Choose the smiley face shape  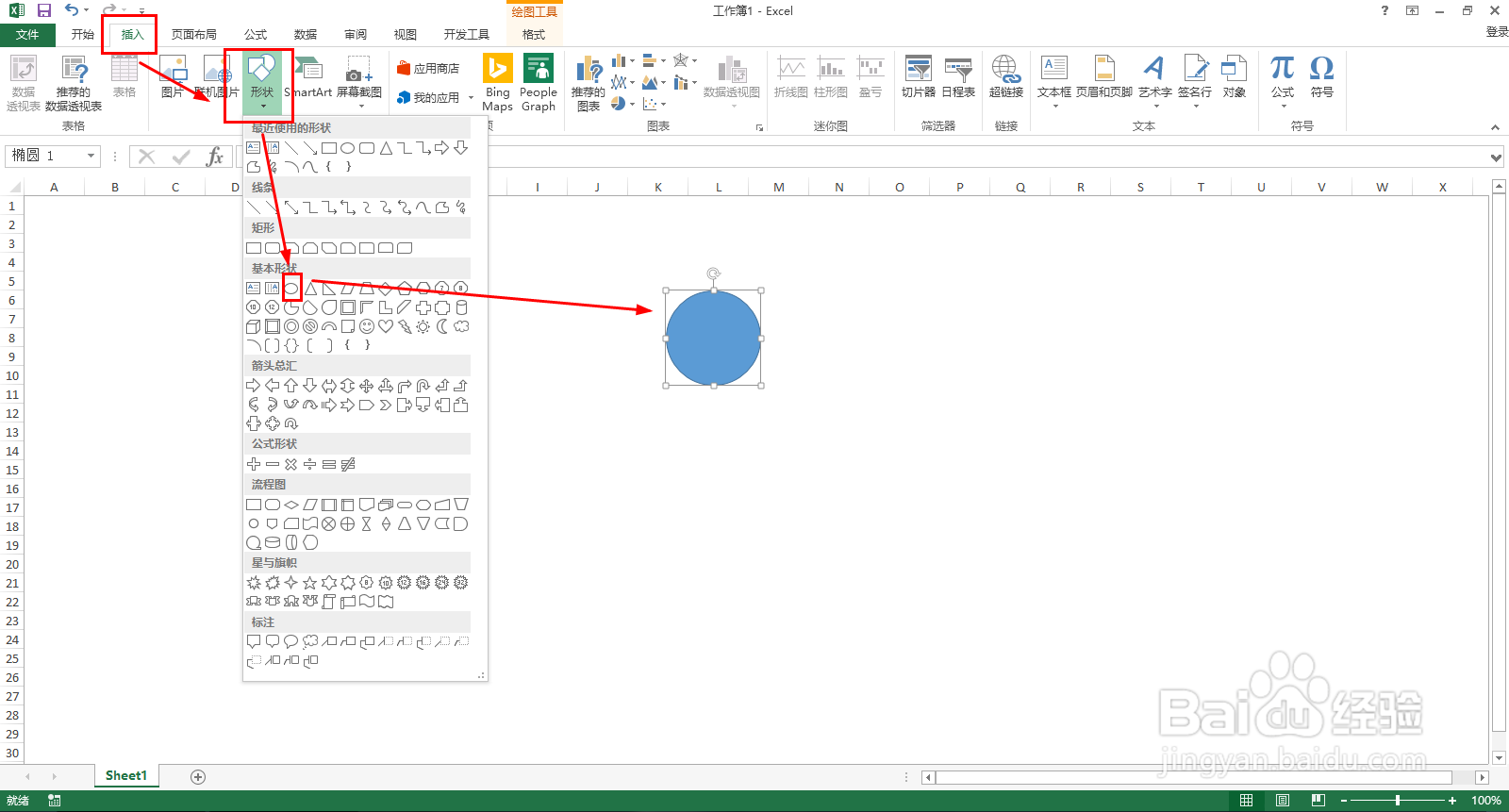pos(367,326)
